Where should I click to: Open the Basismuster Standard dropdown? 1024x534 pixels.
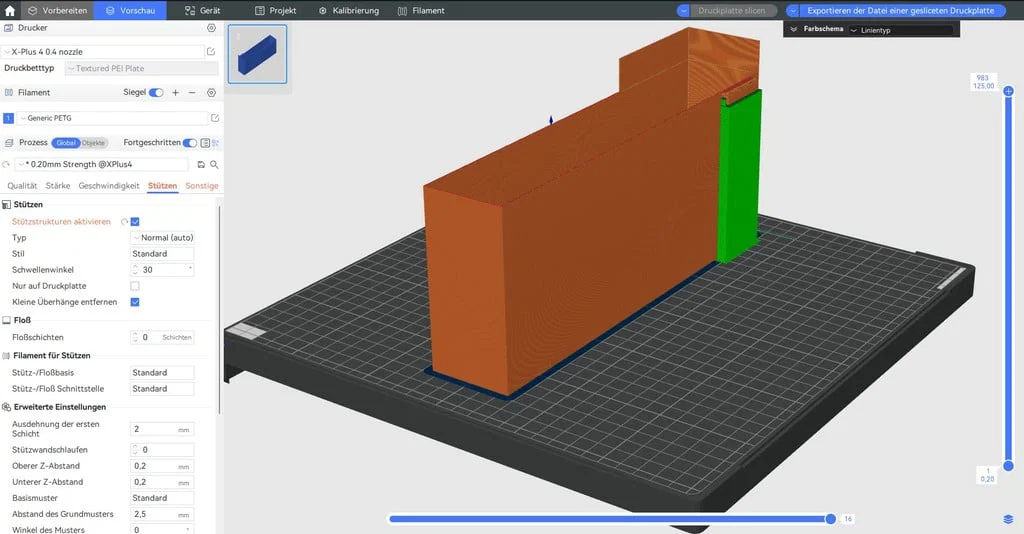(162, 498)
